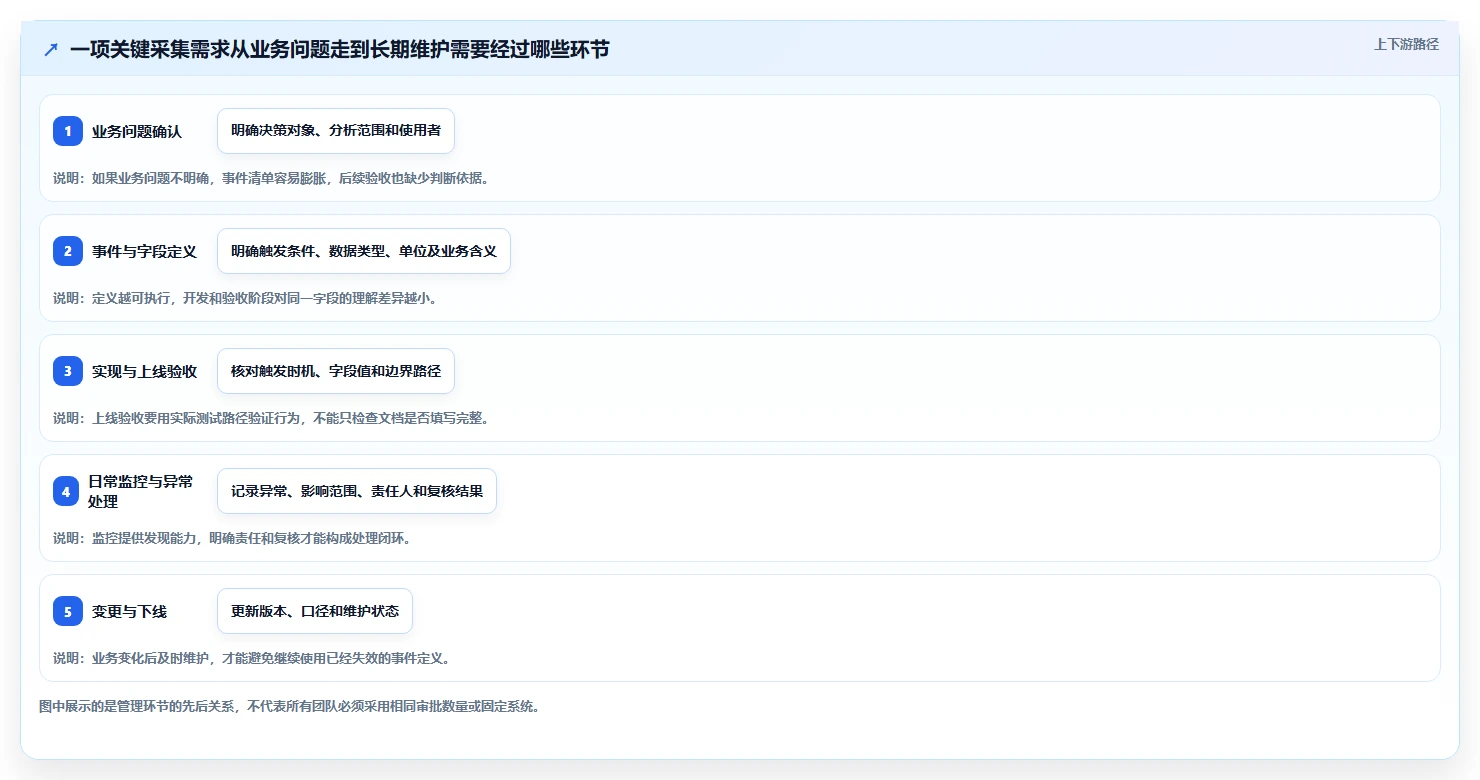Click step number badge 5
Viewport: 1480px width, 780px height.
[x=68, y=611]
